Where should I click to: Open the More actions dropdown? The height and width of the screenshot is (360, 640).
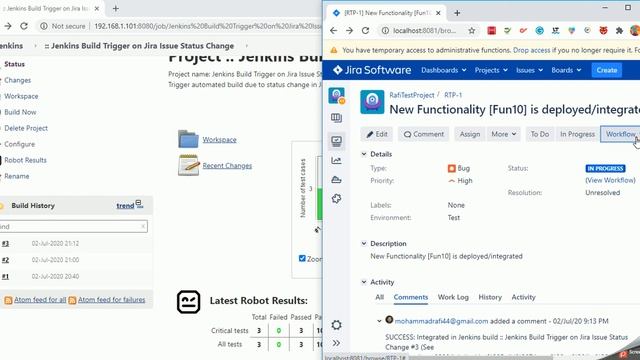(x=504, y=134)
